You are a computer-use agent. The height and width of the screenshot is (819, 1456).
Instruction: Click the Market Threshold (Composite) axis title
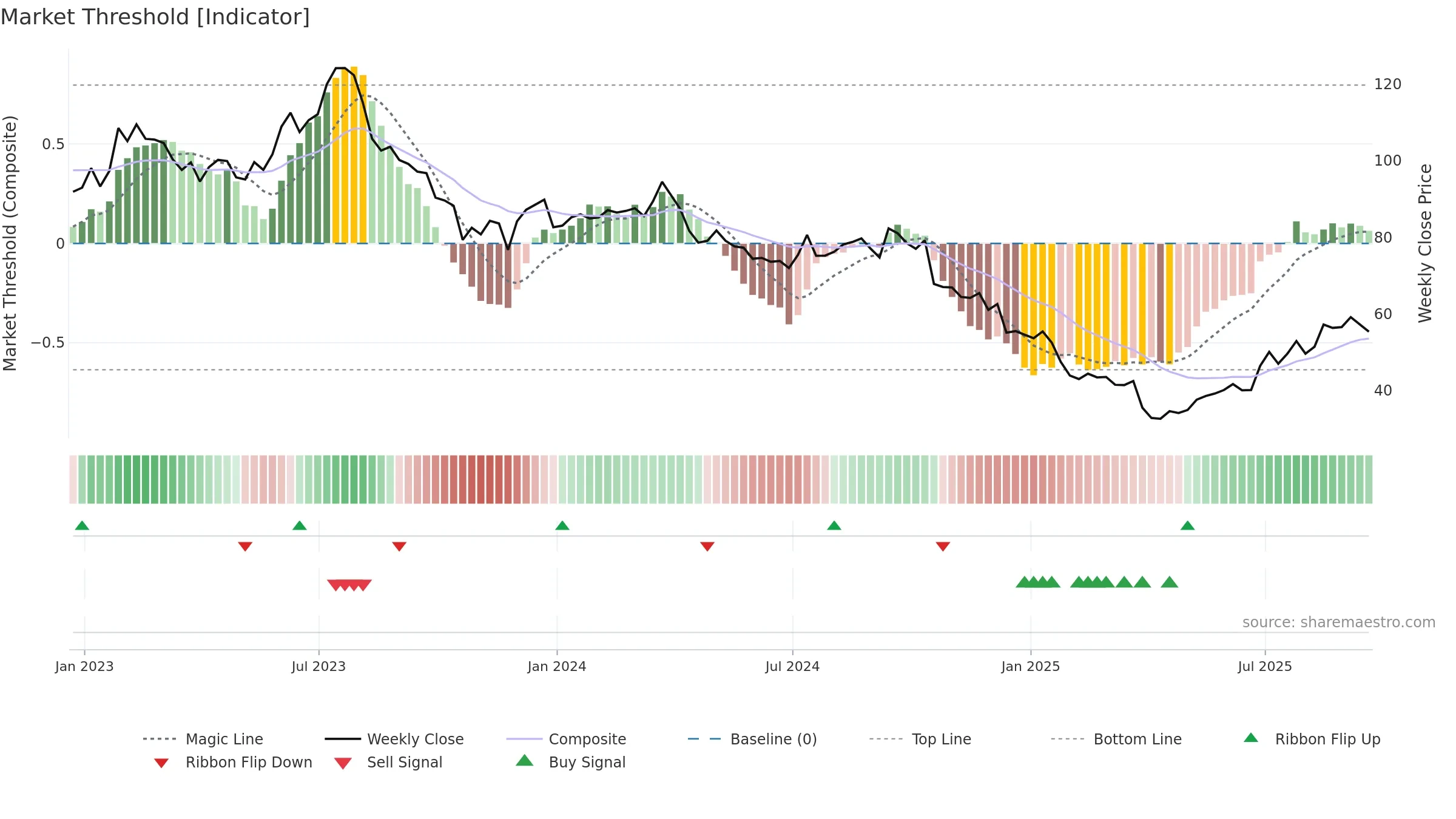10,243
